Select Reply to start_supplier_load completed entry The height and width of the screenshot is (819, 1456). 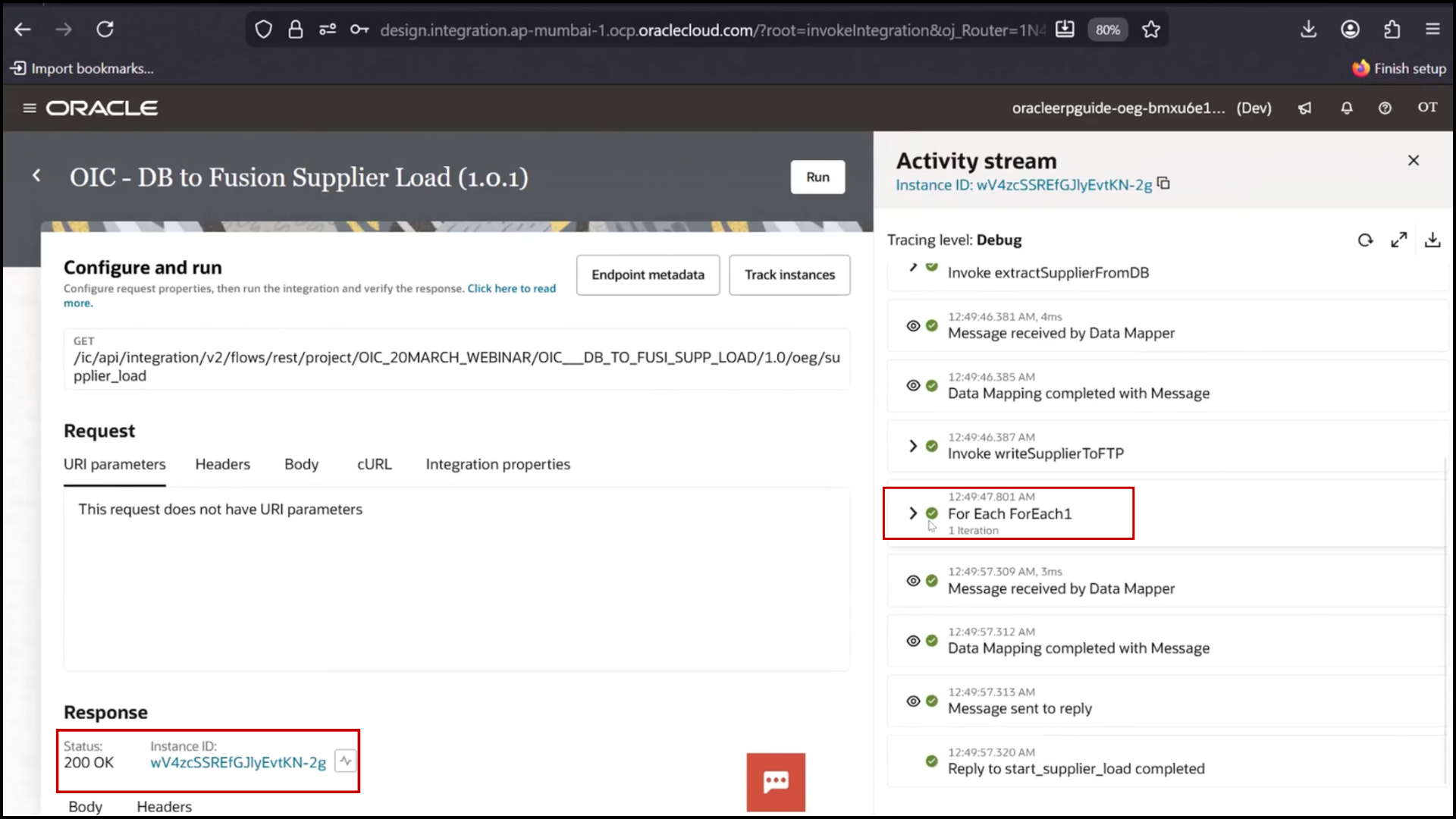(x=1166, y=761)
